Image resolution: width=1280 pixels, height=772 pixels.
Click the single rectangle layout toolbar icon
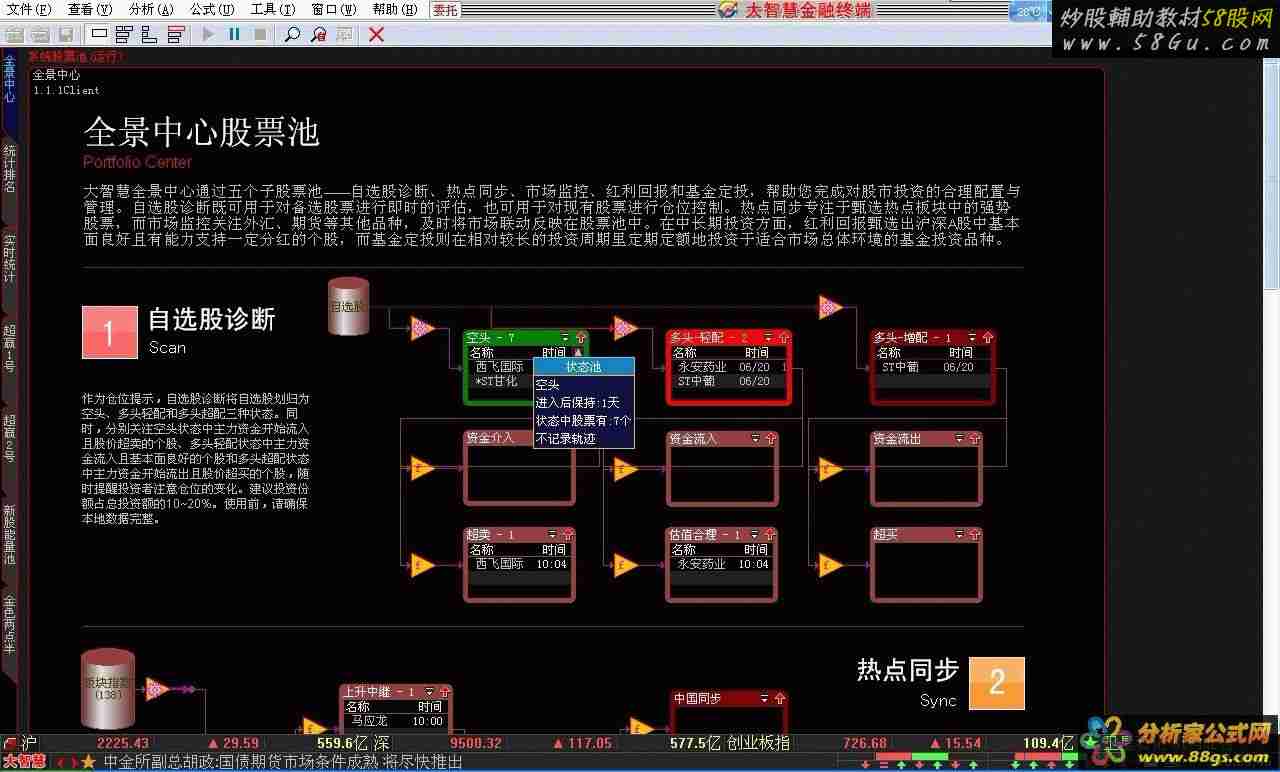(x=98, y=34)
